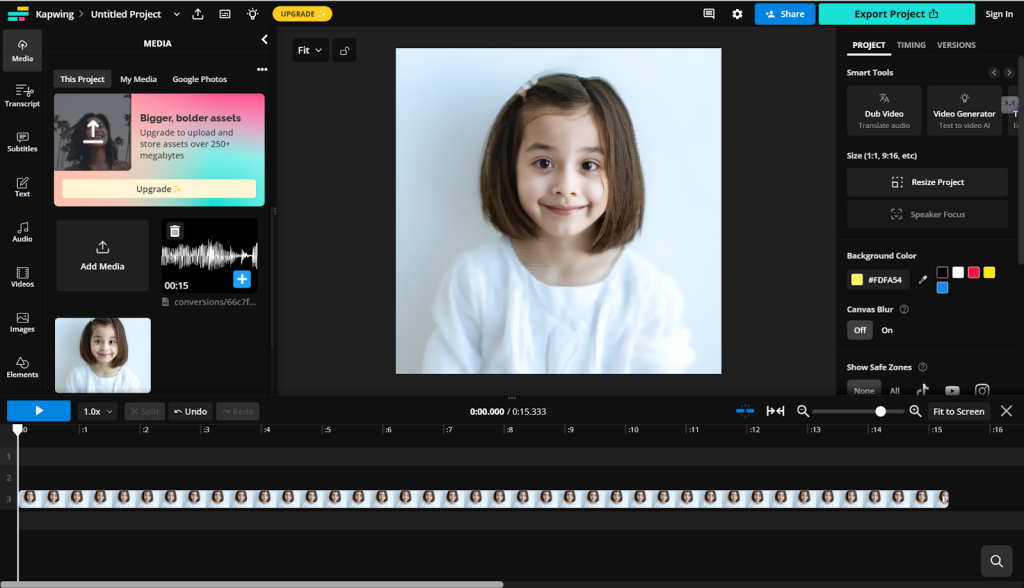Image resolution: width=1024 pixels, height=588 pixels.
Task: Click the upload icon beside project title
Action: pyautogui.click(x=198, y=14)
